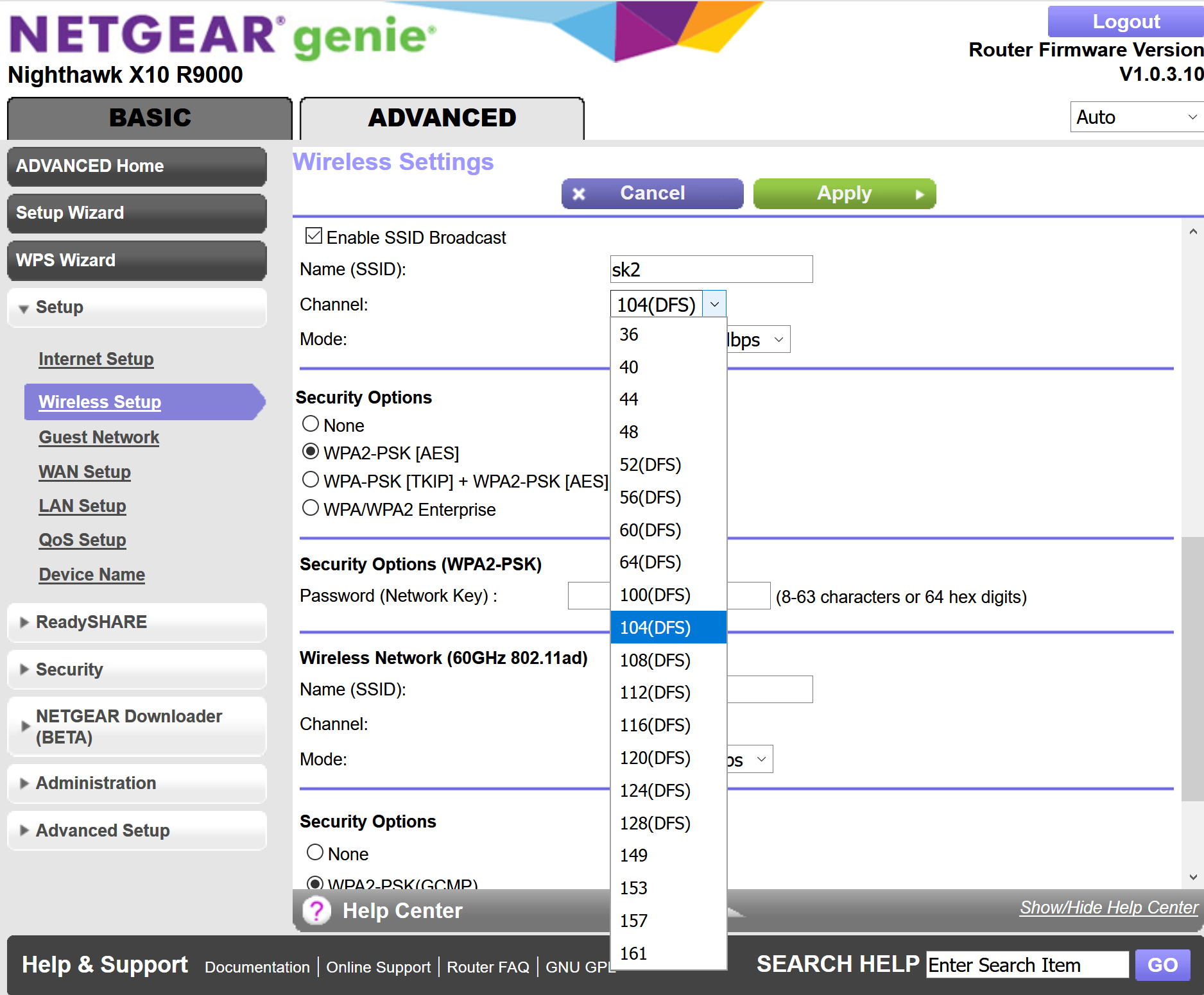Screen dimensions: 1204x995
Task: Choose highlighted channel 104(DFS) option
Action: (x=668, y=627)
